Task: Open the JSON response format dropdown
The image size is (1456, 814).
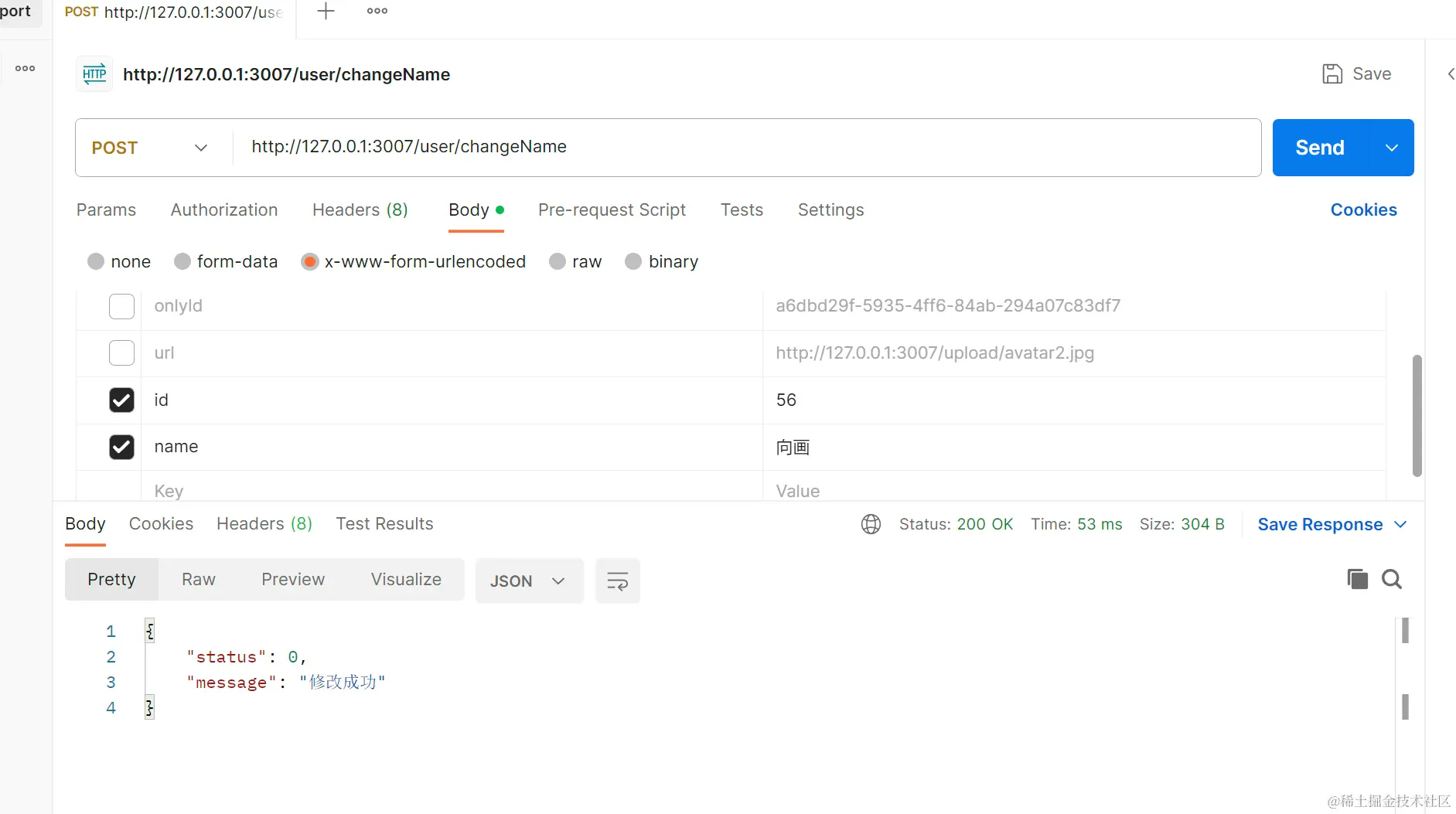Action: point(529,581)
